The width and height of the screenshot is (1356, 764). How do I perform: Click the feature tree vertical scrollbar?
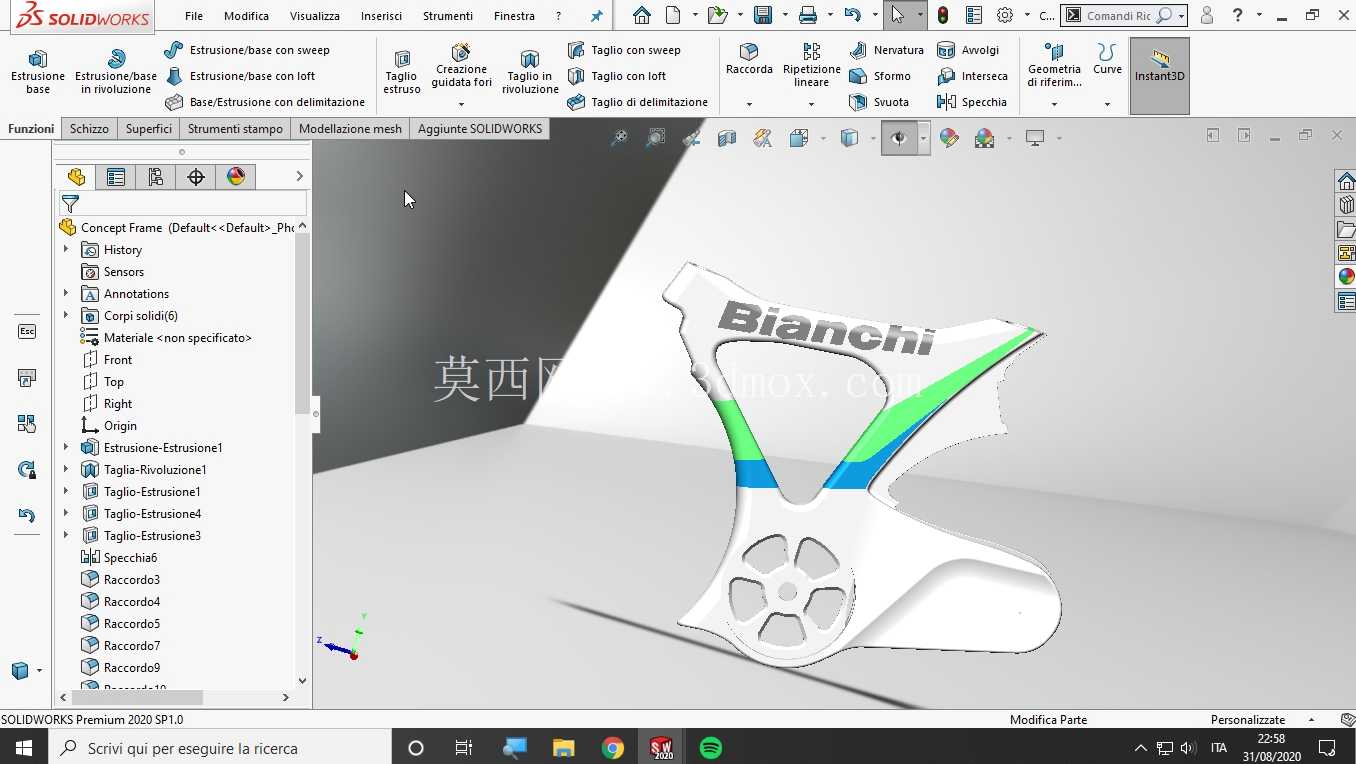click(x=303, y=323)
